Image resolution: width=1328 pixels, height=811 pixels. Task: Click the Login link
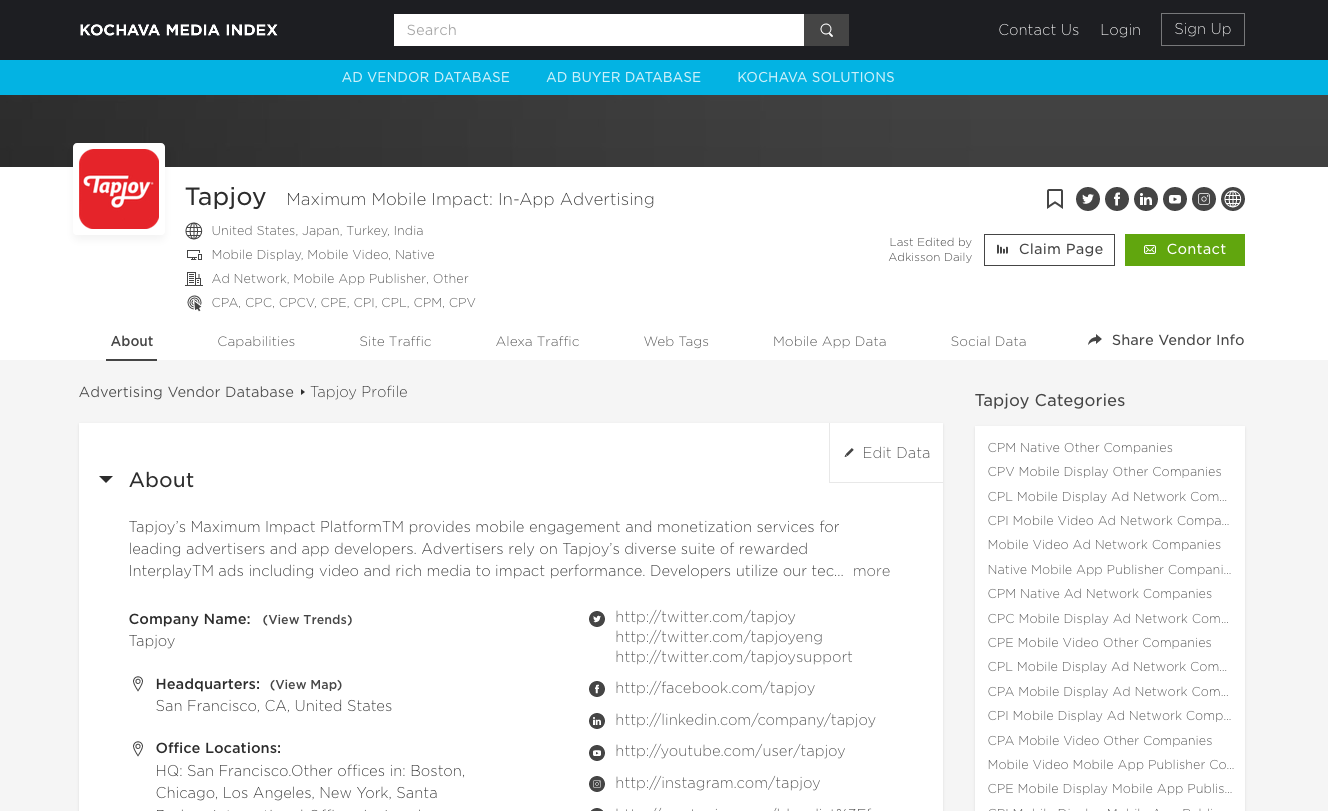pos(1120,30)
